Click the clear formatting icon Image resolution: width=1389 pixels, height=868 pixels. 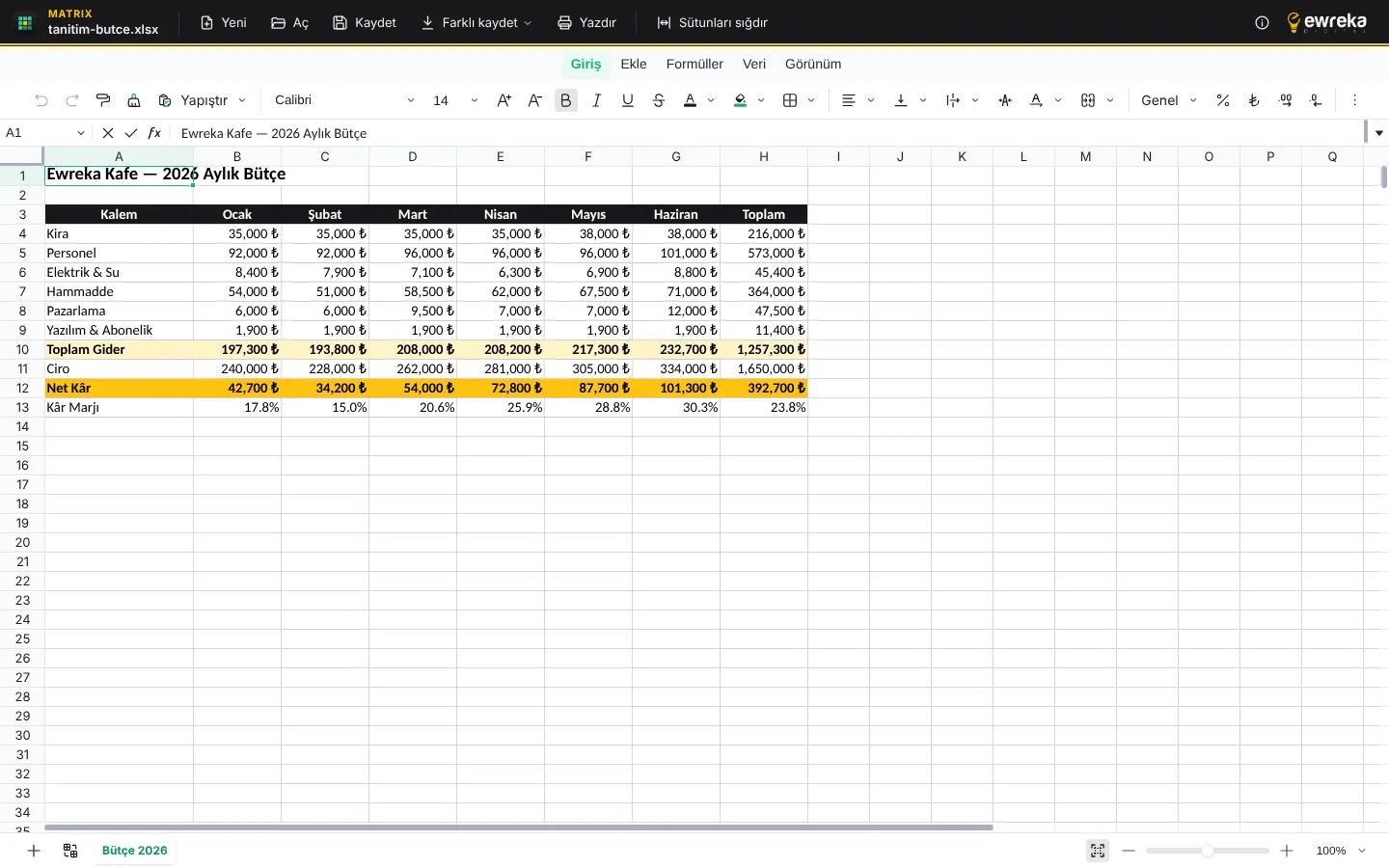pyautogui.click(x=134, y=100)
